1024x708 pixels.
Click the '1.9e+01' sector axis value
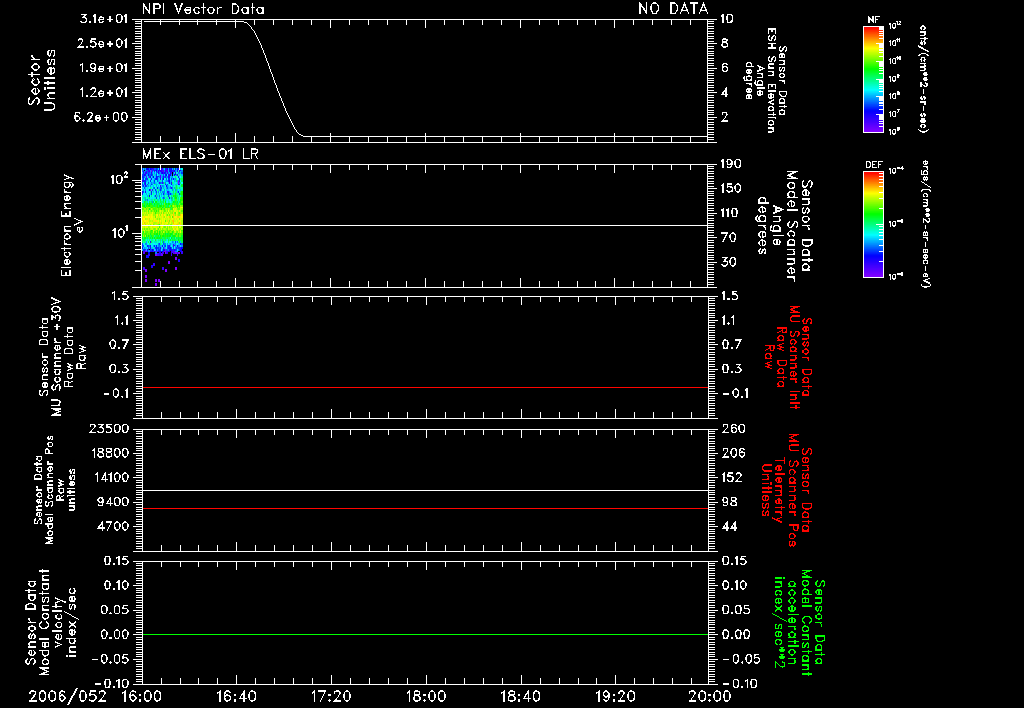click(104, 68)
